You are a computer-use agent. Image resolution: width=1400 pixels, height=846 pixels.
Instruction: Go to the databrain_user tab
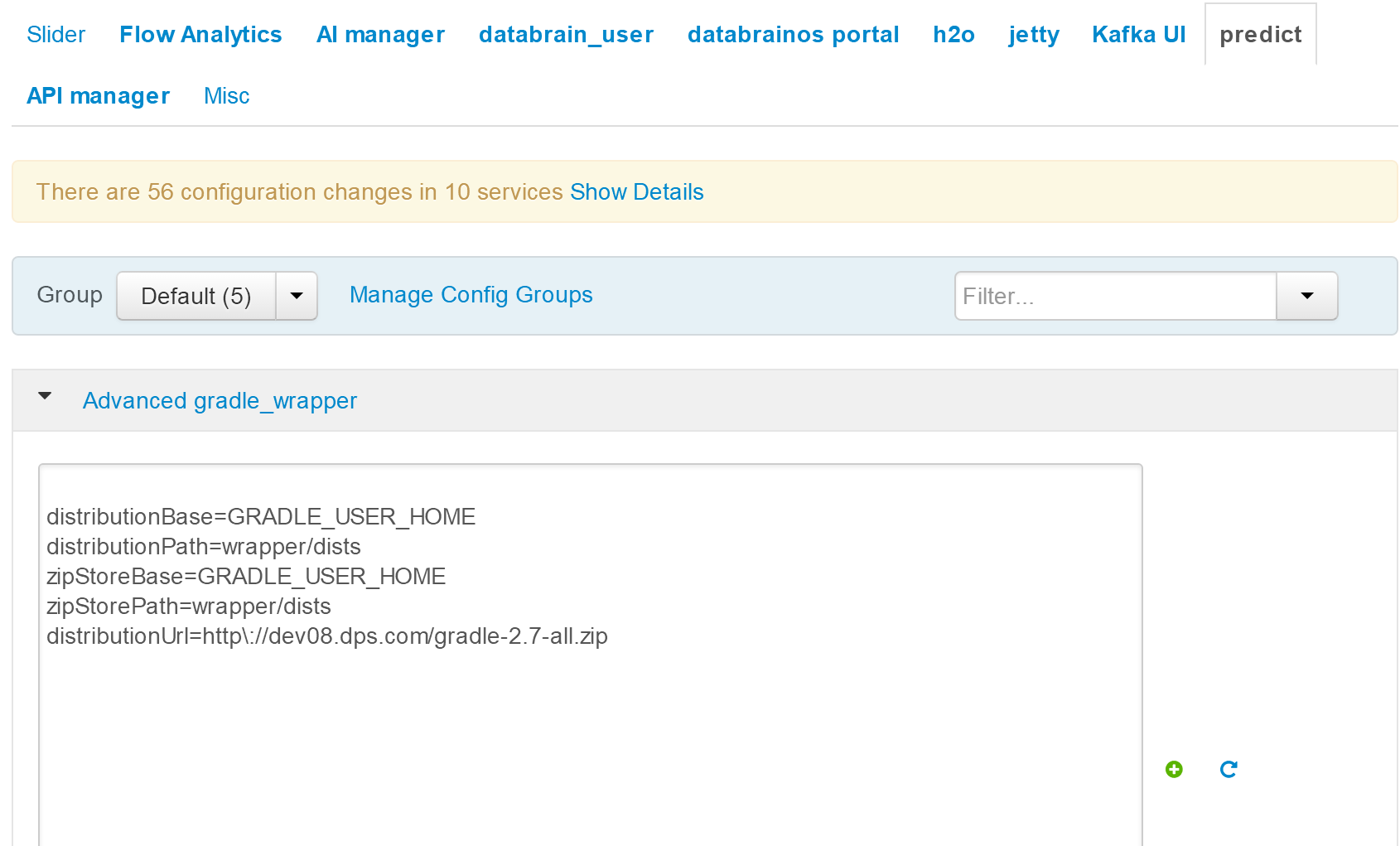coord(566,35)
